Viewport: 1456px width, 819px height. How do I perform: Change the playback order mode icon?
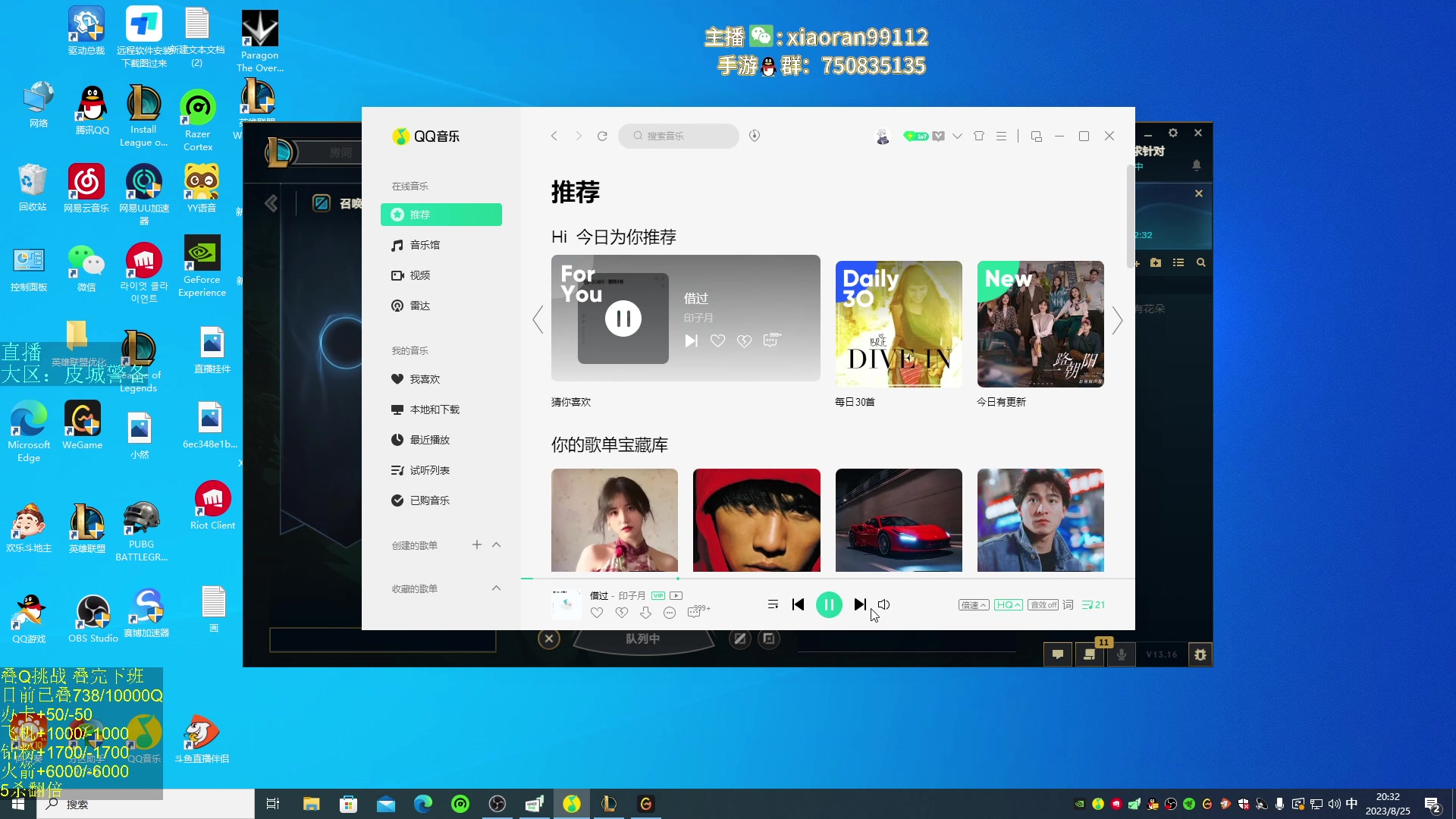pyautogui.click(x=773, y=604)
